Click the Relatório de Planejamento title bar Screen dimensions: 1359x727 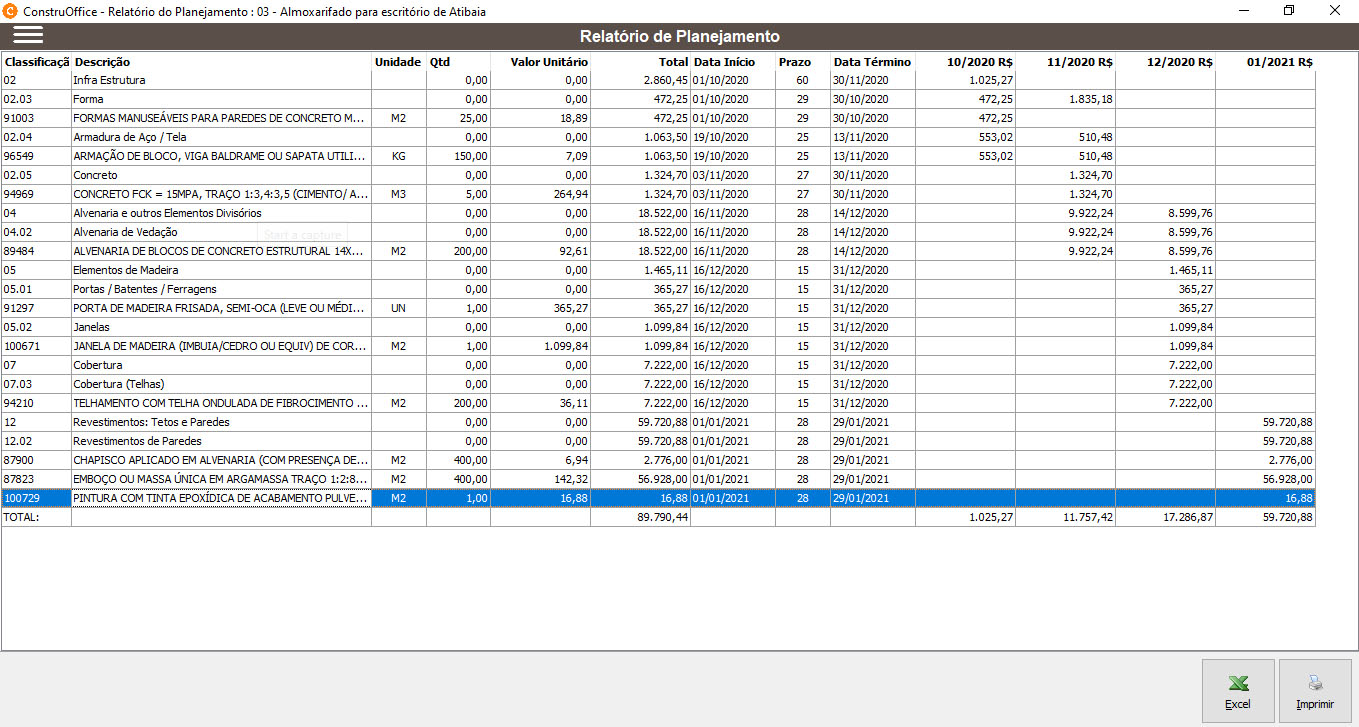tap(679, 36)
